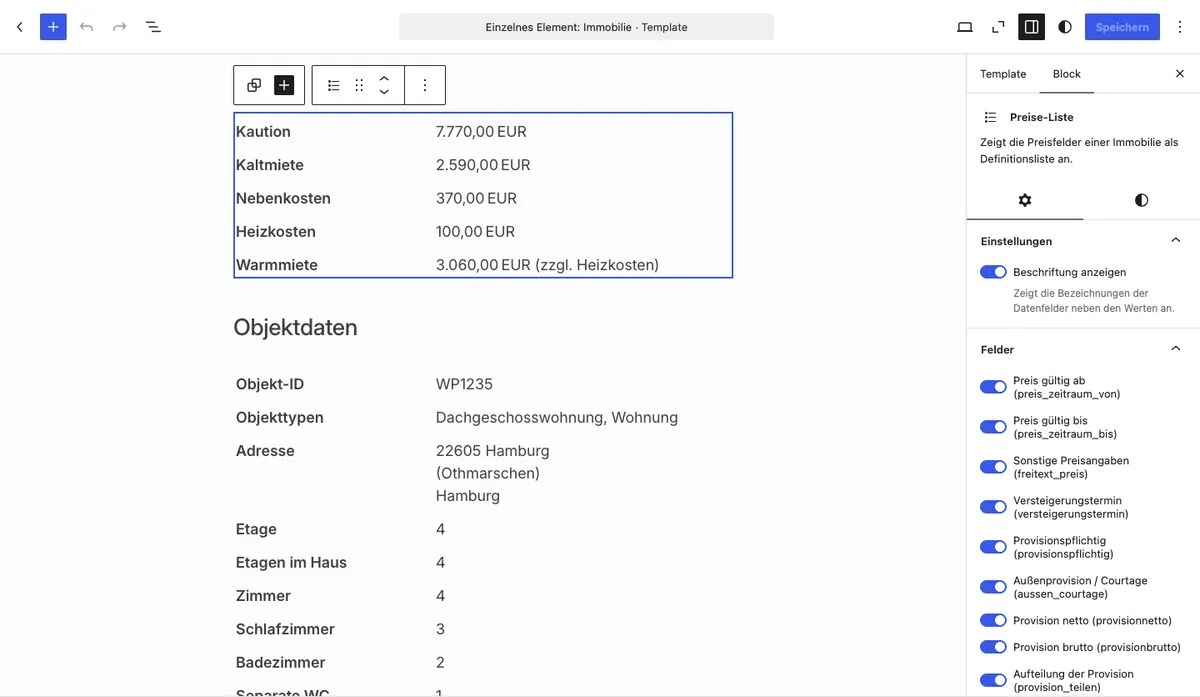The image size is (1200, 697).
Task: Open the site preview expand icon
Action: [x=998, y=27]
